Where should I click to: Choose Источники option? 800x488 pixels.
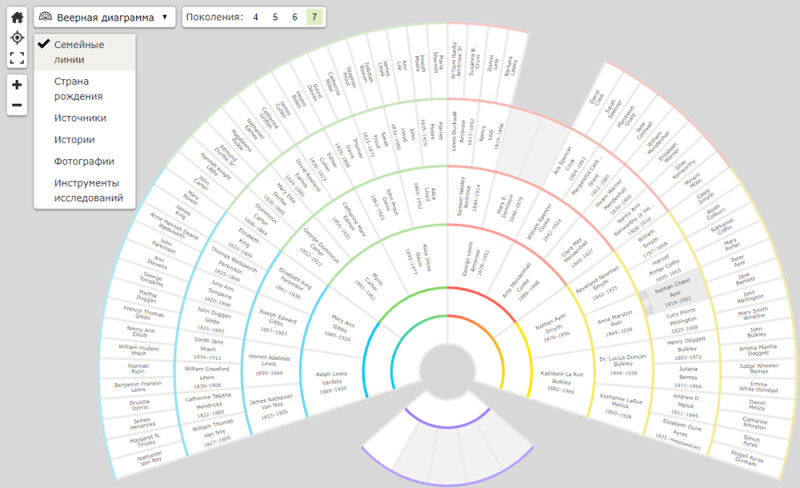85,118
